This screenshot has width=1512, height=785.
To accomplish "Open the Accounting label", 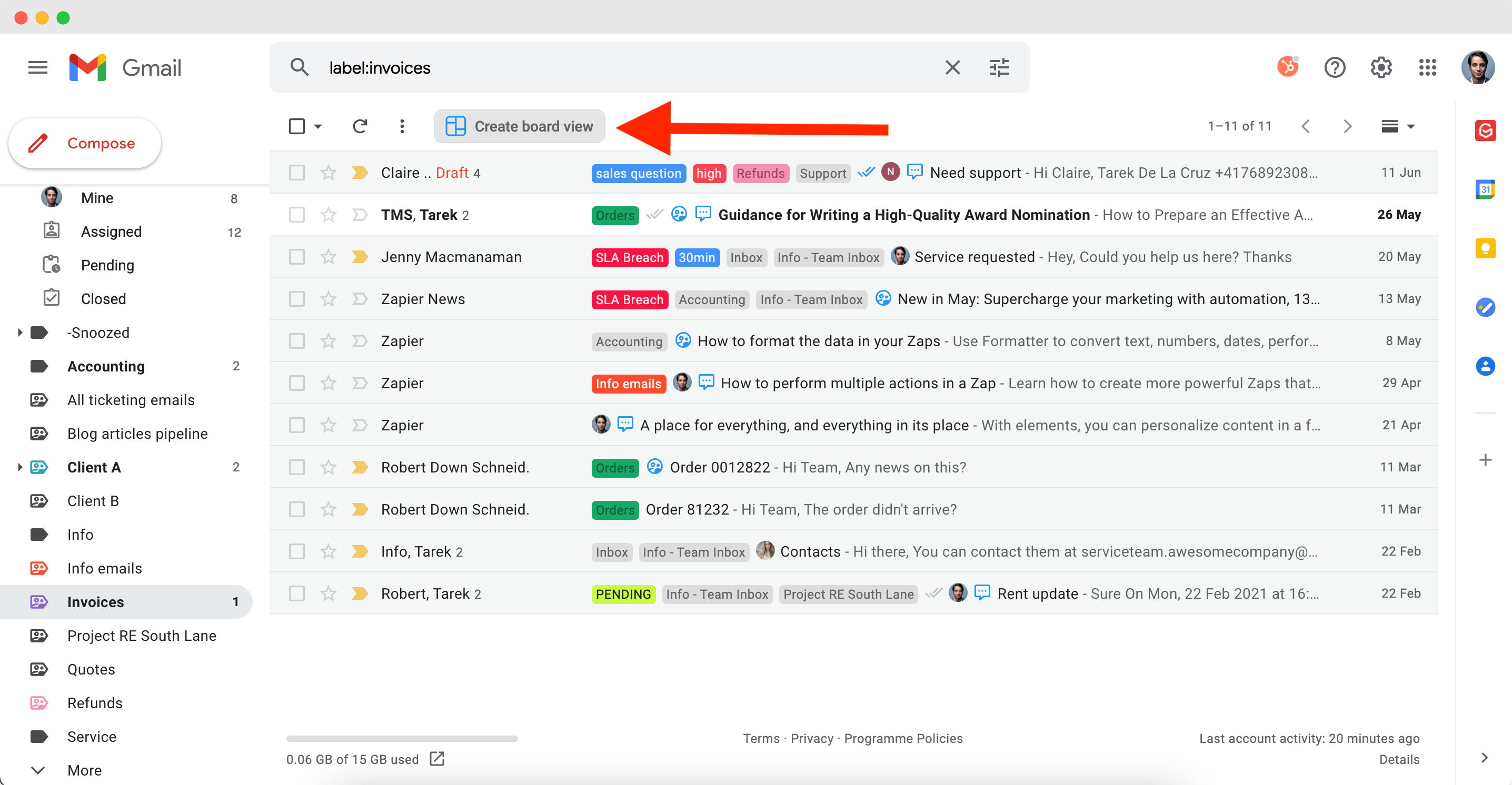I will (106, 366).
